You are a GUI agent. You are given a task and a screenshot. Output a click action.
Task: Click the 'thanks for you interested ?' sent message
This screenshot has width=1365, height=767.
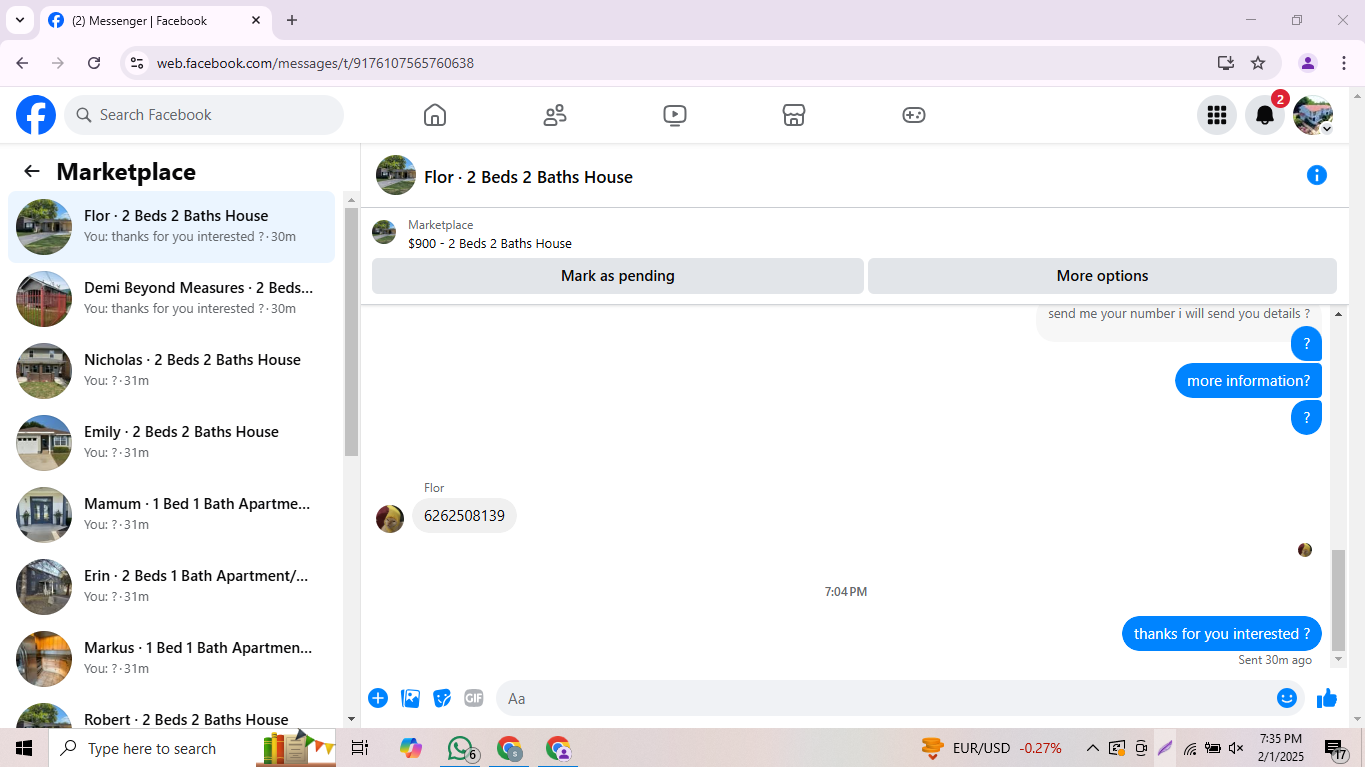pos(1222,634)
